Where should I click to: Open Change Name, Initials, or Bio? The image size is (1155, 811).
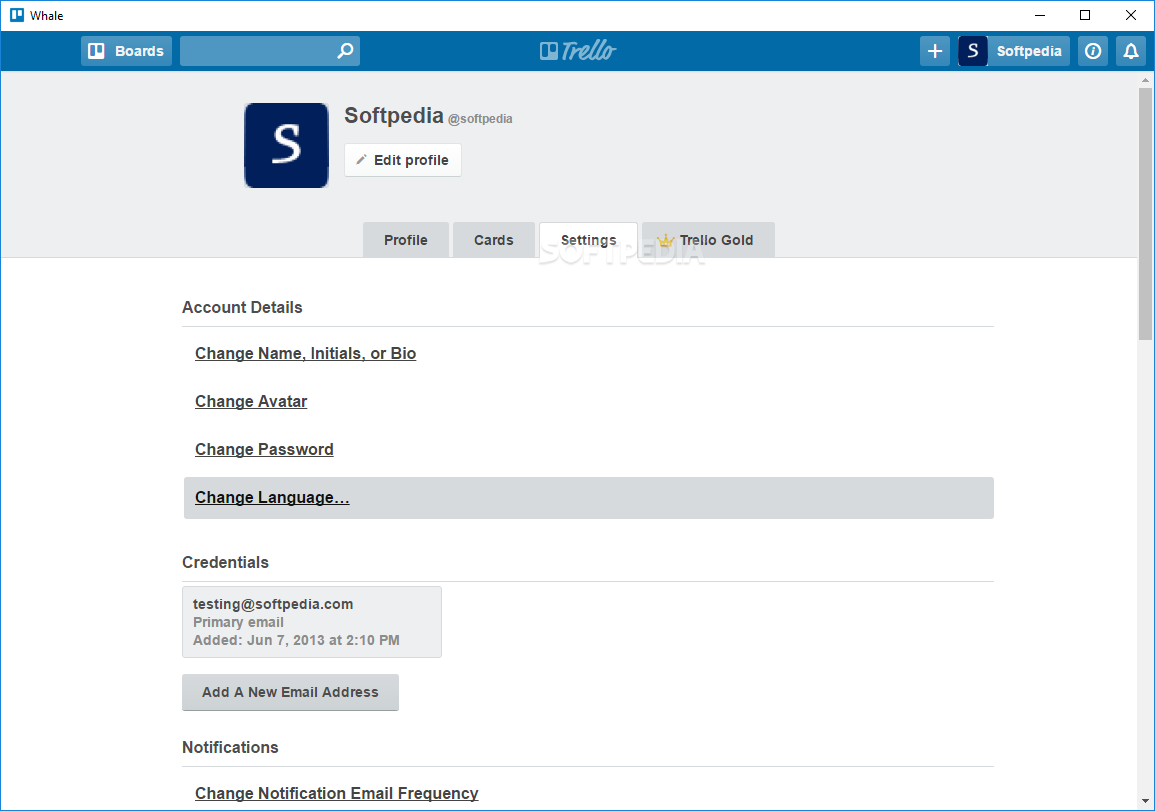coord(306,354)
